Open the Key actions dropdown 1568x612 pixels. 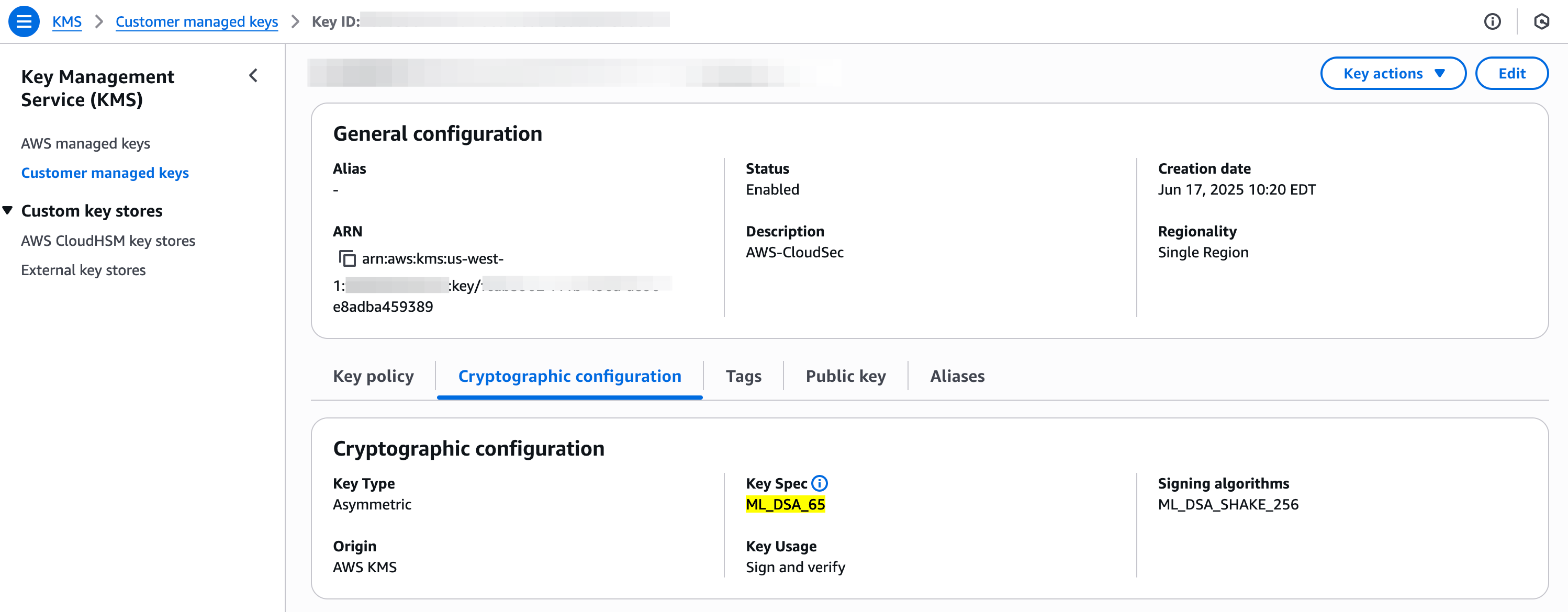coord(1393,74)
